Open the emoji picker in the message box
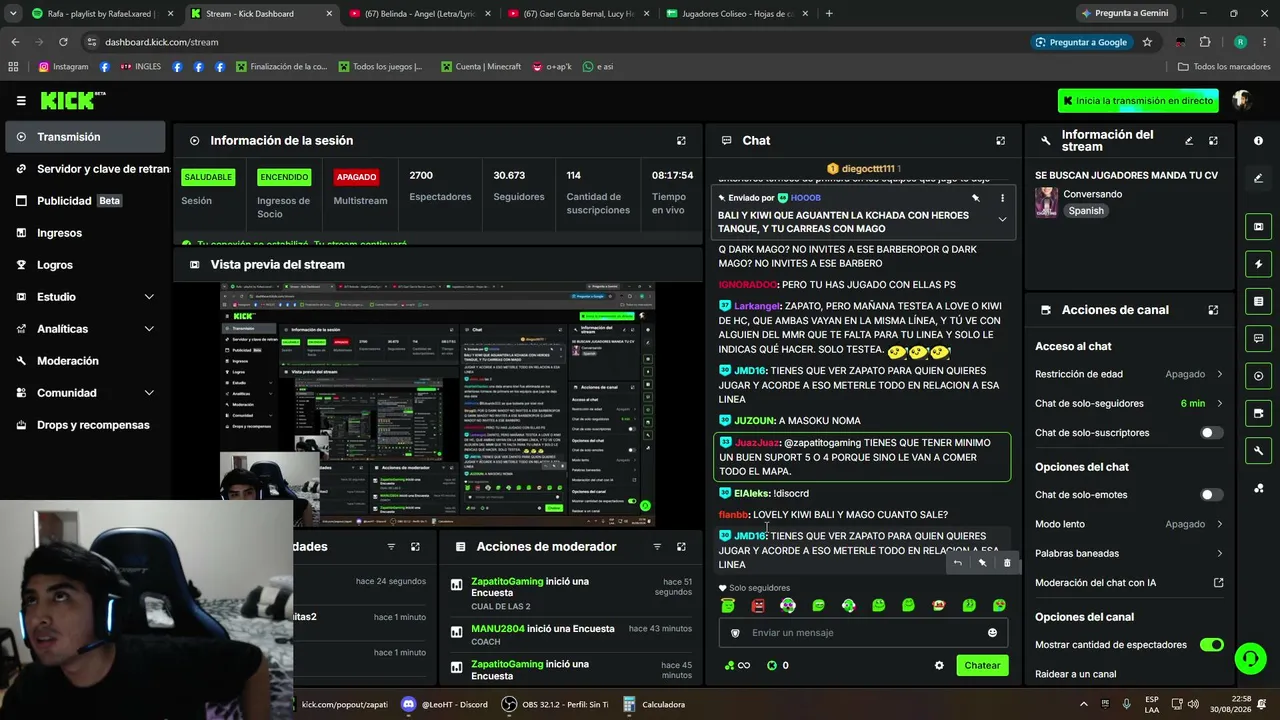The image size is (1280, 720). (992, 633)
